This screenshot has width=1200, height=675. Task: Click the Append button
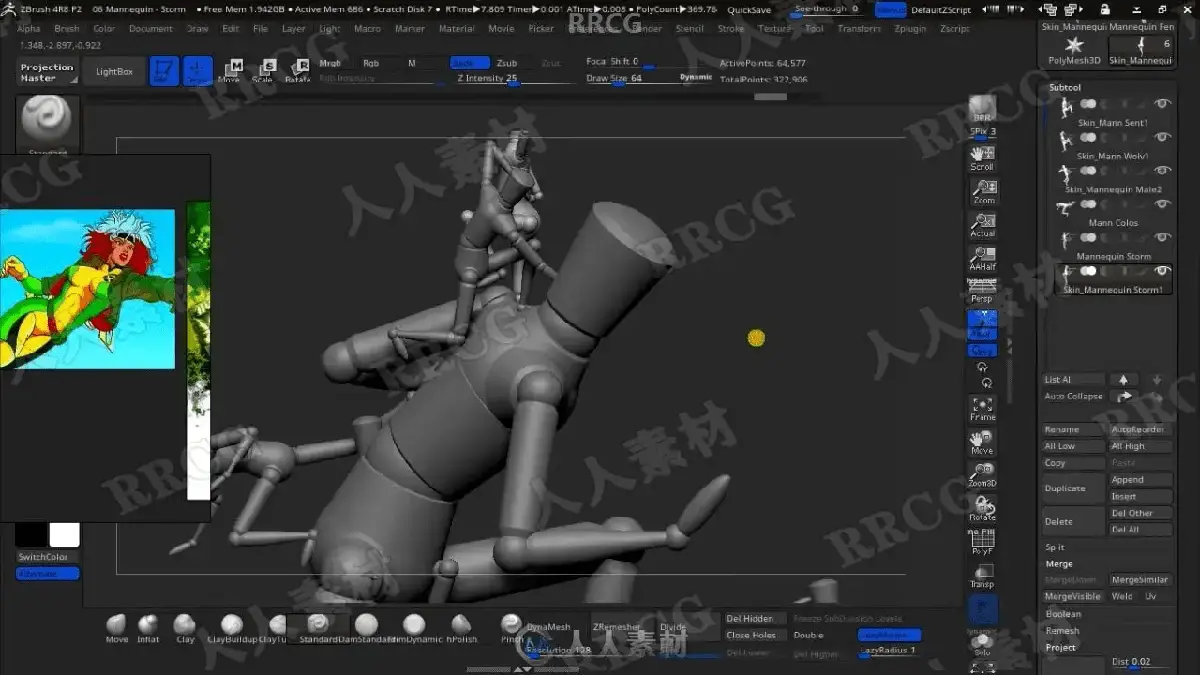click(x=1141, y=480)
